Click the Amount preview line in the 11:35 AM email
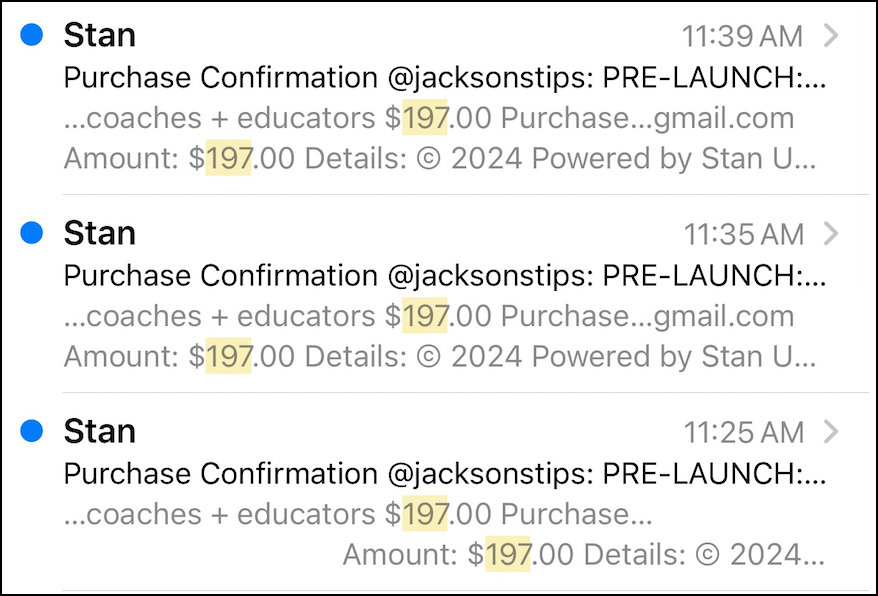 (440, 356)
